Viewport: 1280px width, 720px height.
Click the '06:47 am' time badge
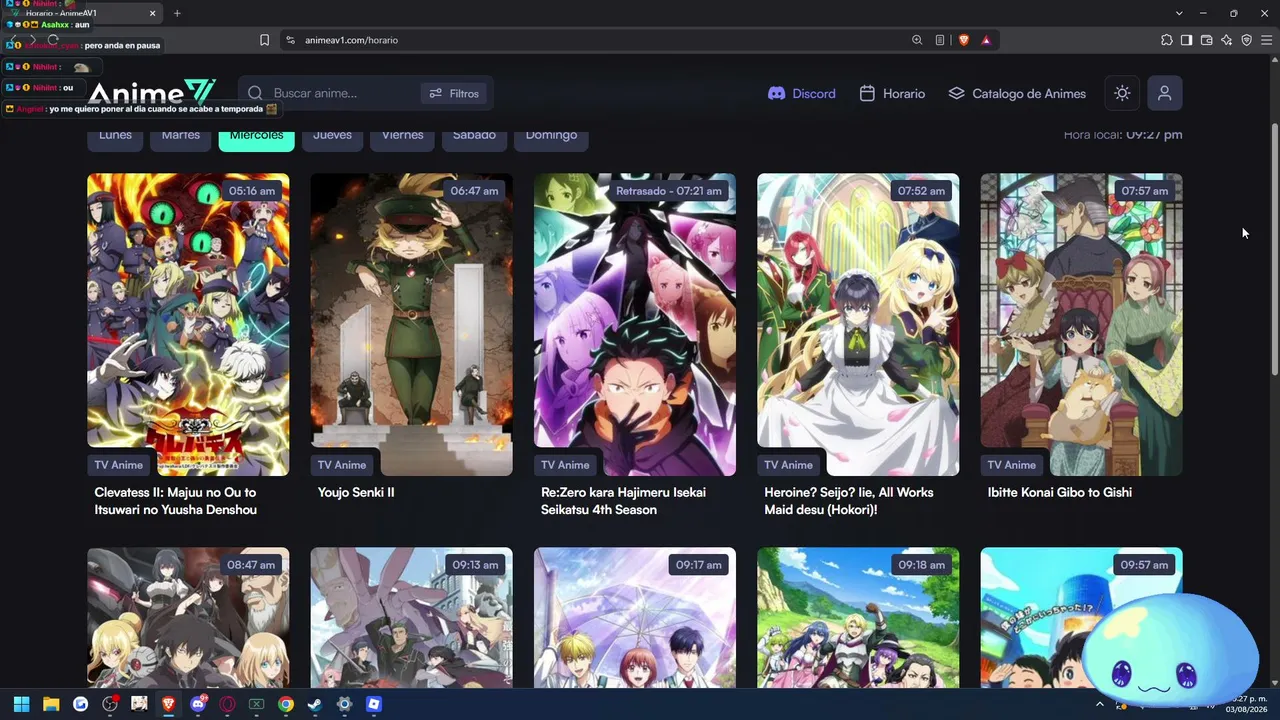click(x=474, y=191)
